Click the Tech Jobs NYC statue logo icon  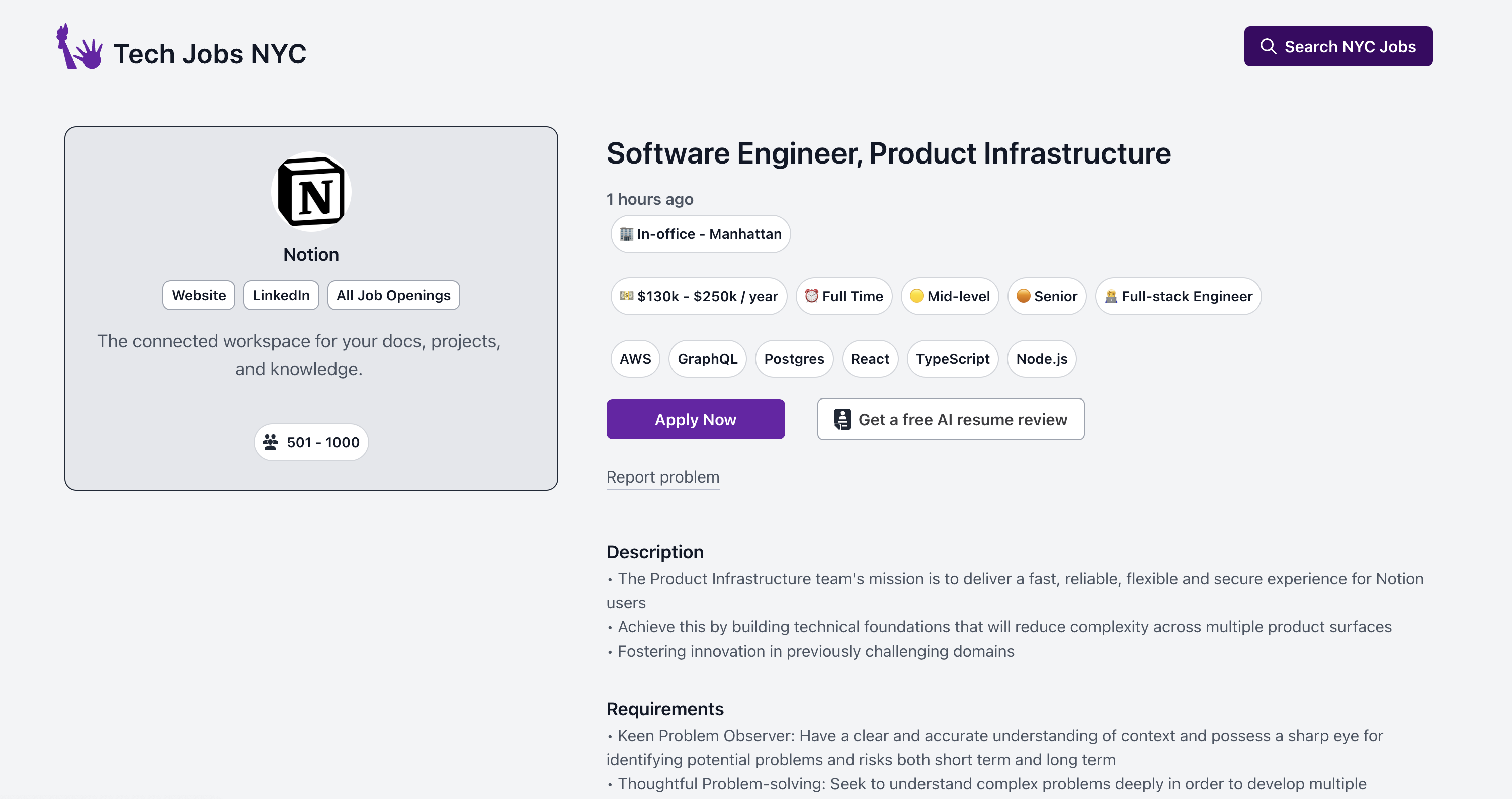(79, 47)
